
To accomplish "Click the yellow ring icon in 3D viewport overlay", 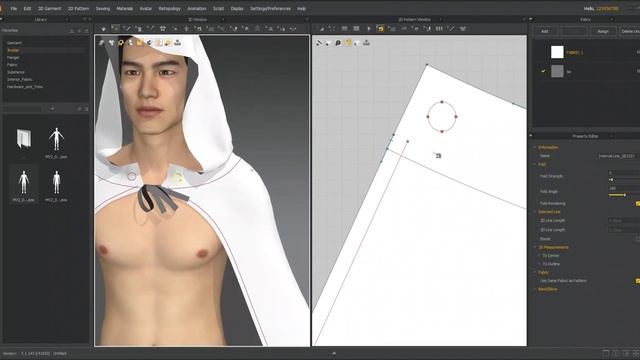I will (x=120, y=42).
